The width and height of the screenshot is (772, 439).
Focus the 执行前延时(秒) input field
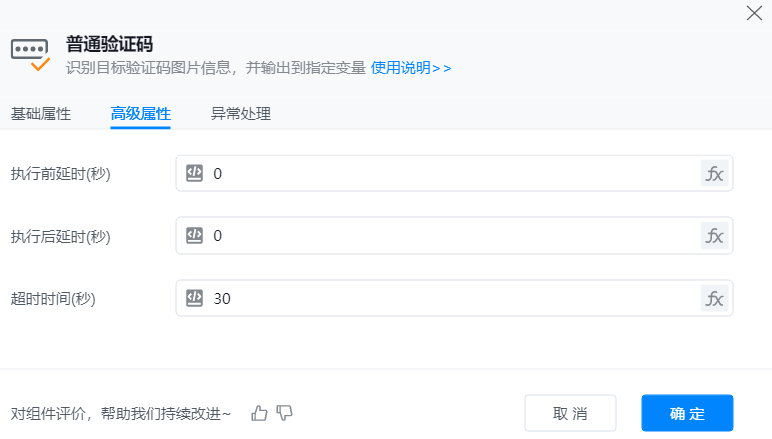[450, 173]
